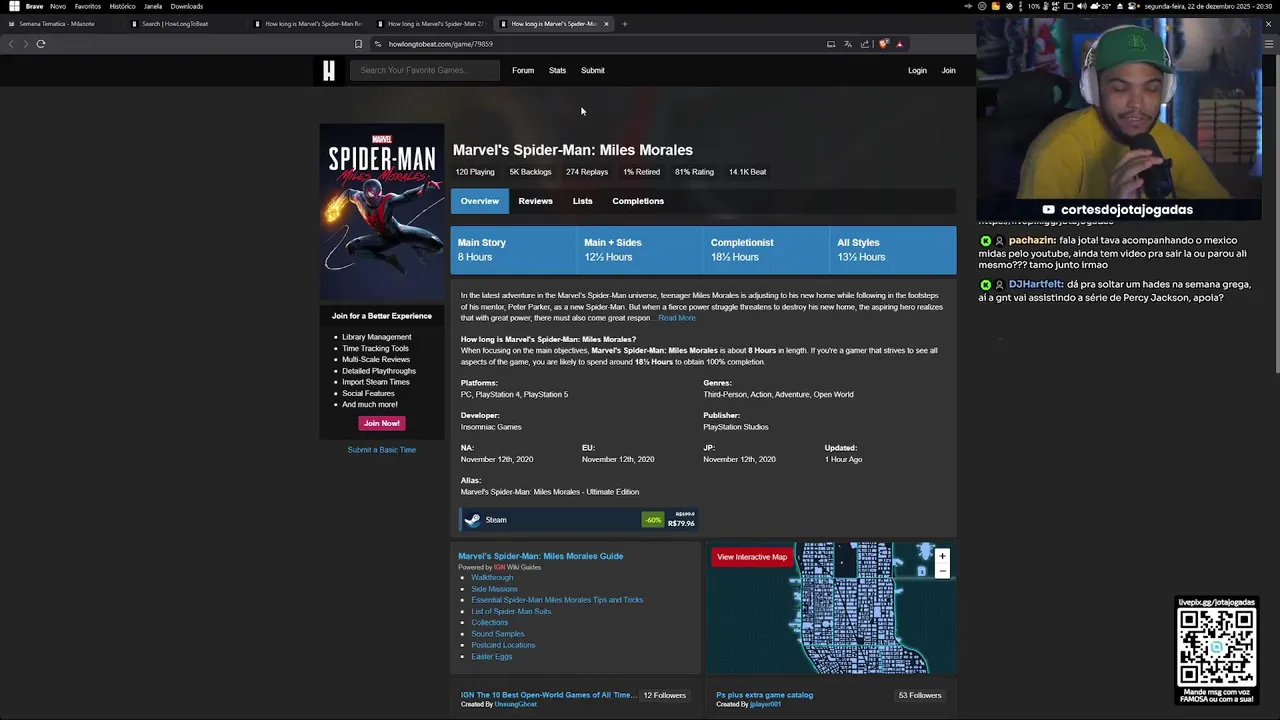Screen dimensions: 1280x720
Task: Click the translate page icon
Action: pos(848,44)
